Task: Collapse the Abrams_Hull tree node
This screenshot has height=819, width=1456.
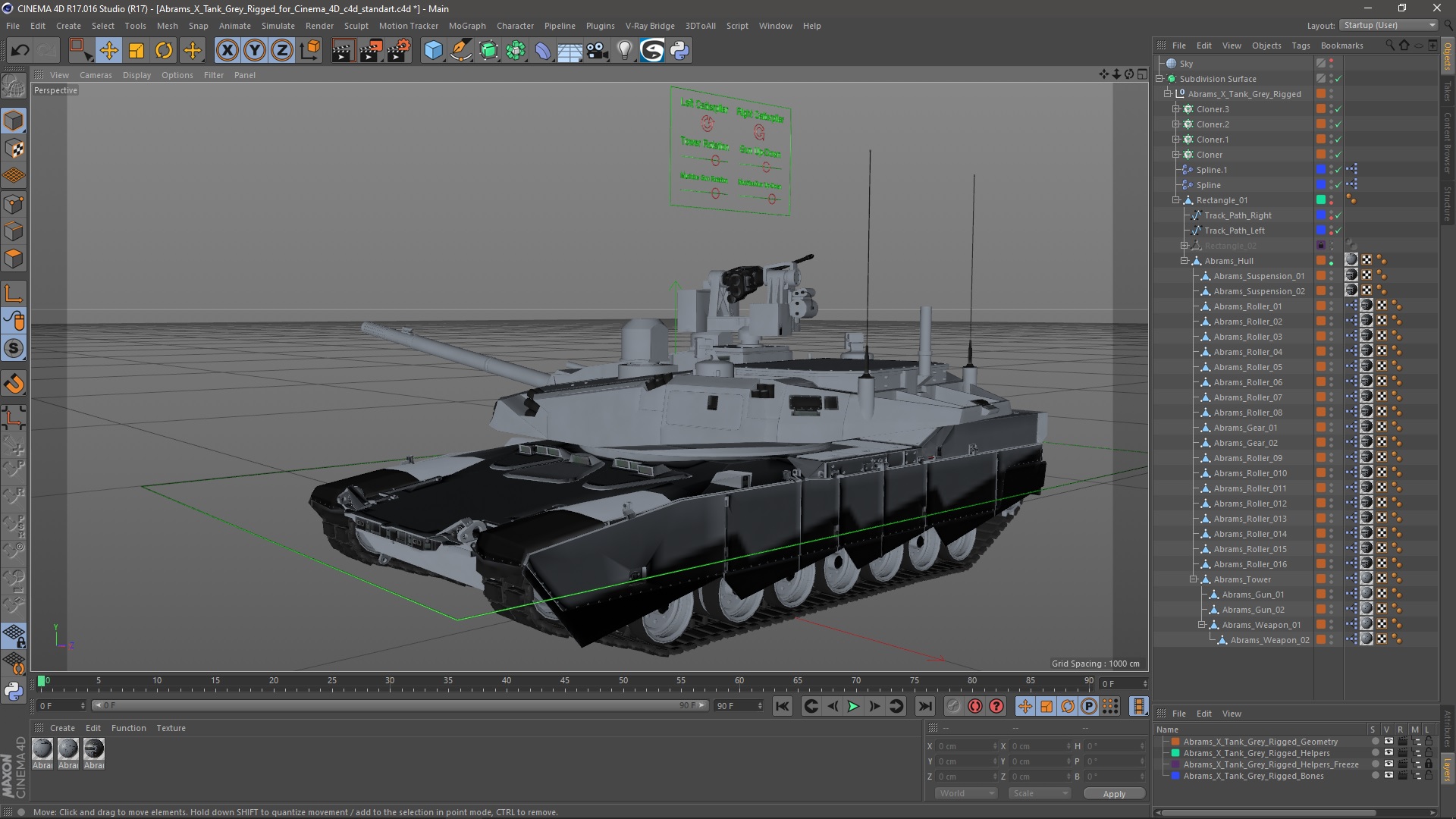Action: pos(1184,261)
